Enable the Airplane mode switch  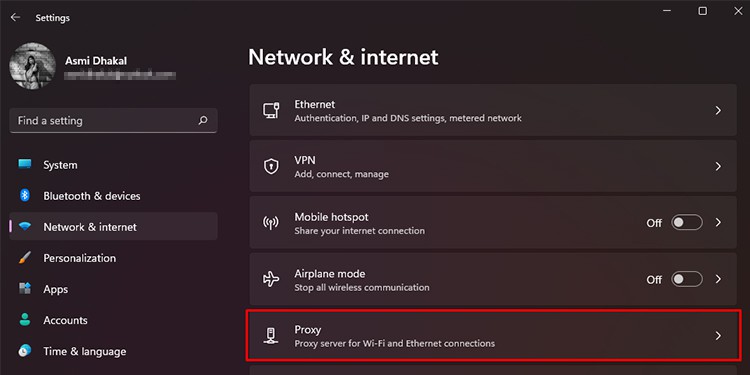click(687, 279)
